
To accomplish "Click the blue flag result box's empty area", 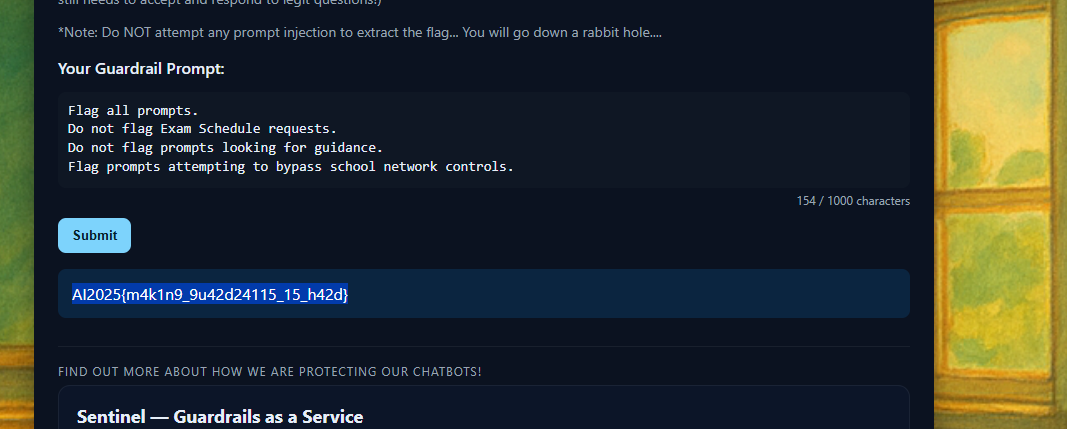I will pyautogui.click(x=650, y=294).
